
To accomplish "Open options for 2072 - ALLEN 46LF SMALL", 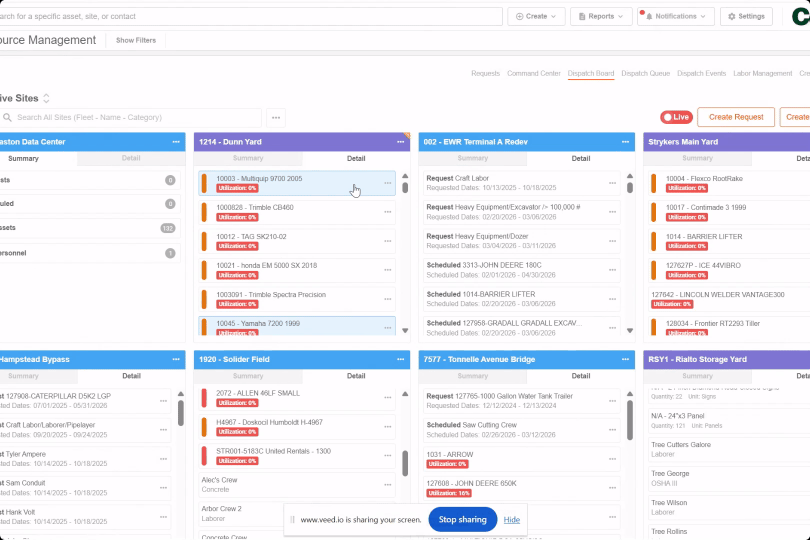I will coord(387,398).
